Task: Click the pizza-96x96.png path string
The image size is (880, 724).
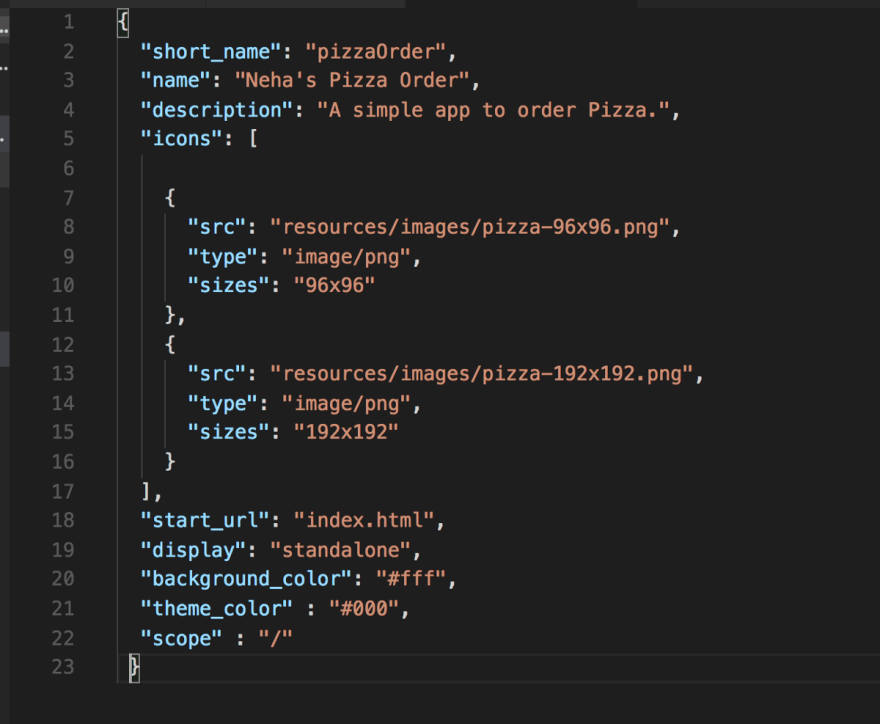Action: click(x=470, y=227)
